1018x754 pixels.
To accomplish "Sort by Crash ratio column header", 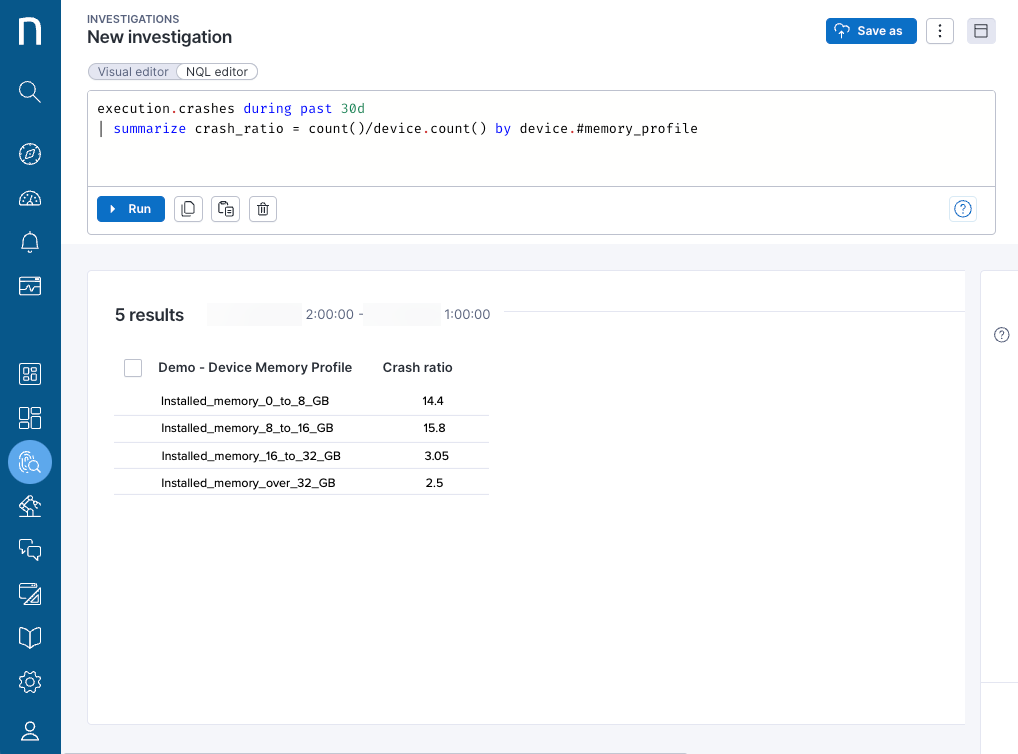I will pyautogui.click(x=417, y=368).
